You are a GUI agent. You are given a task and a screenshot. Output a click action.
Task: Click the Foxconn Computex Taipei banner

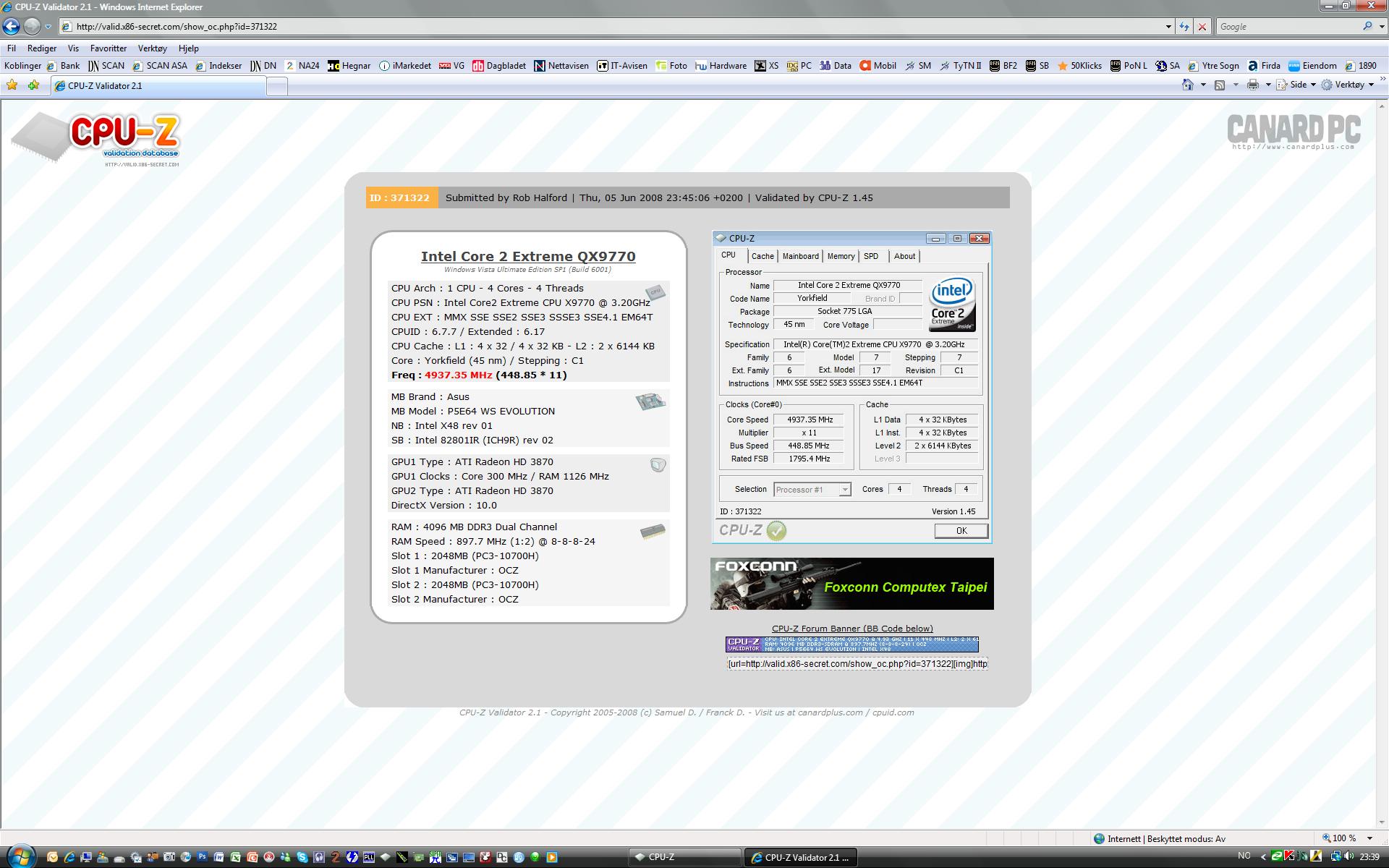click(x=851, y=584)
